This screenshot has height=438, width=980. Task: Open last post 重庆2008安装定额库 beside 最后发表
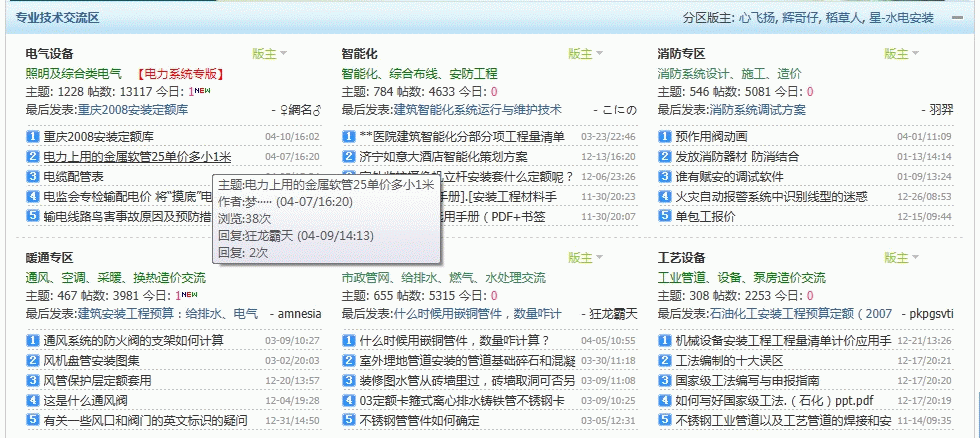pyautogui.click(x=132, y=110)
